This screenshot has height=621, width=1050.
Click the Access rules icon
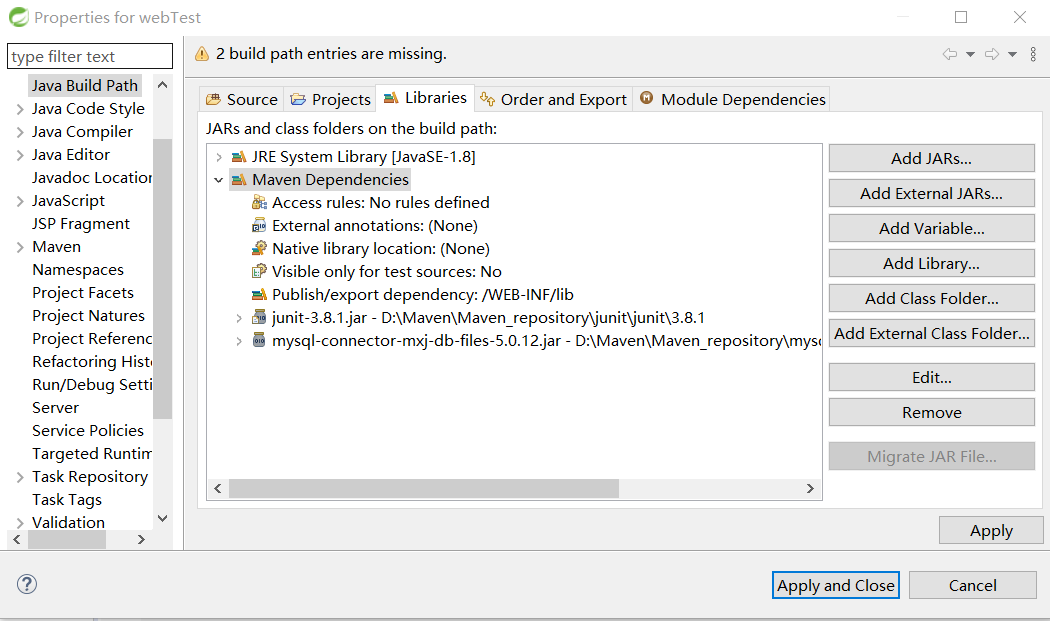259,202
